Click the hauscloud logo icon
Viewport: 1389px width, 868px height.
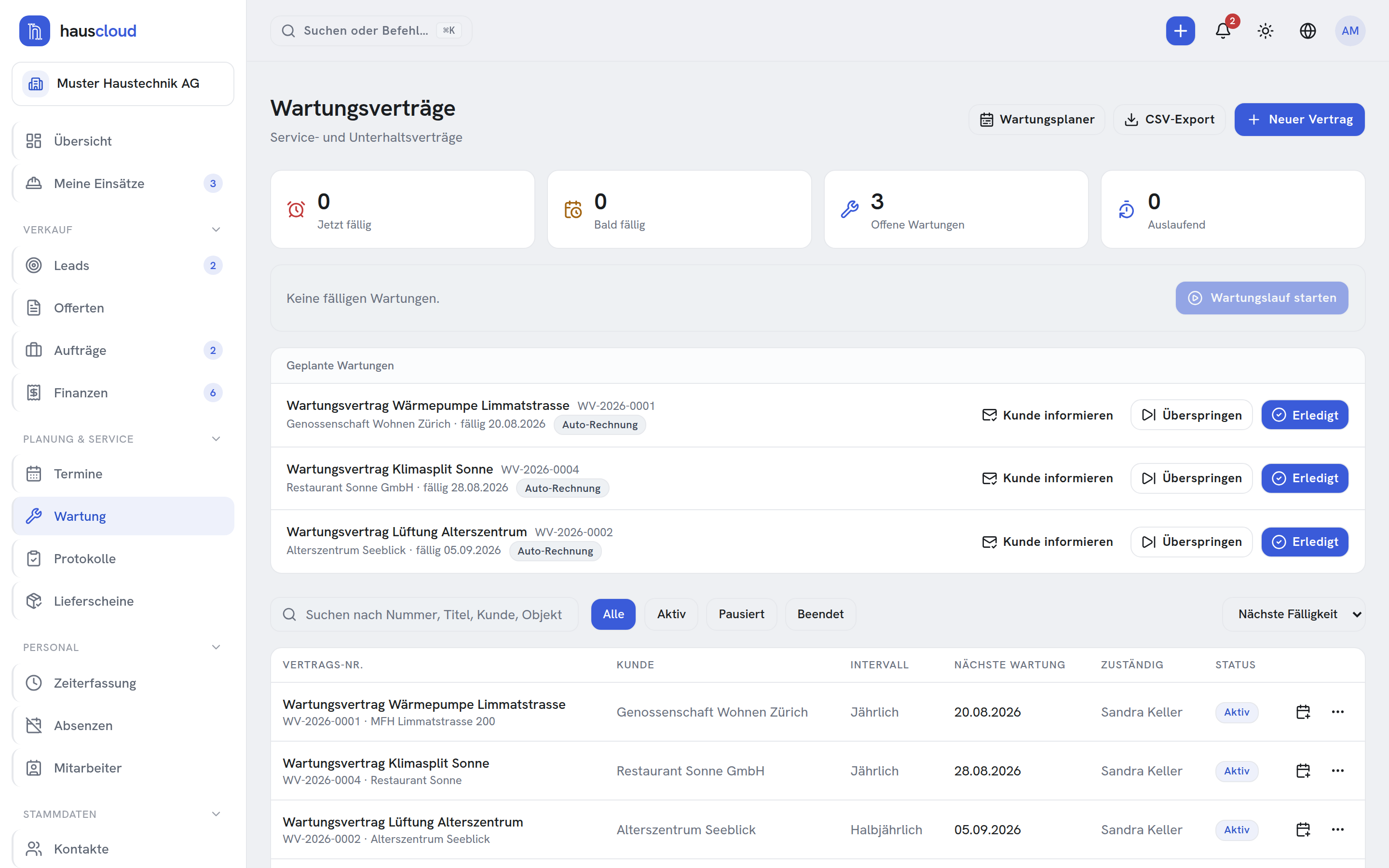click(34, 30)
